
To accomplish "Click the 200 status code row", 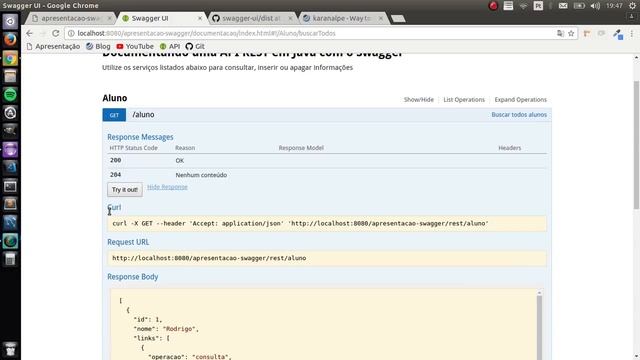I will [327, 160].
